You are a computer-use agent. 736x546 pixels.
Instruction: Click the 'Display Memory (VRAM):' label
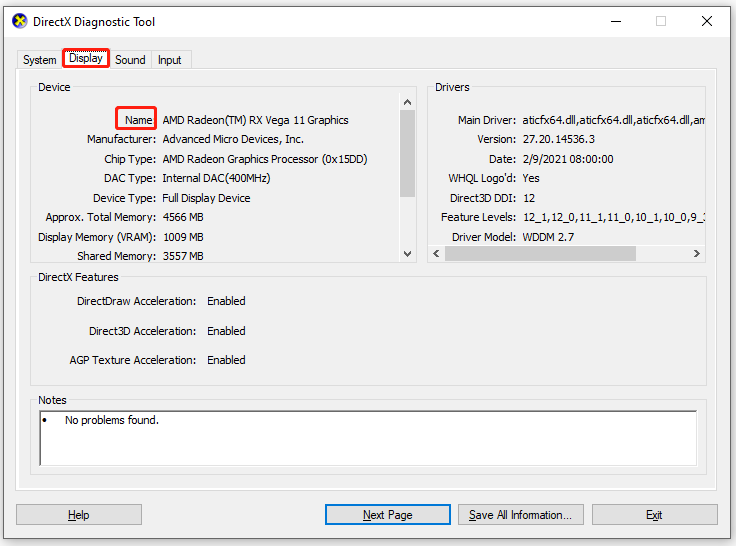click(97, 237)
